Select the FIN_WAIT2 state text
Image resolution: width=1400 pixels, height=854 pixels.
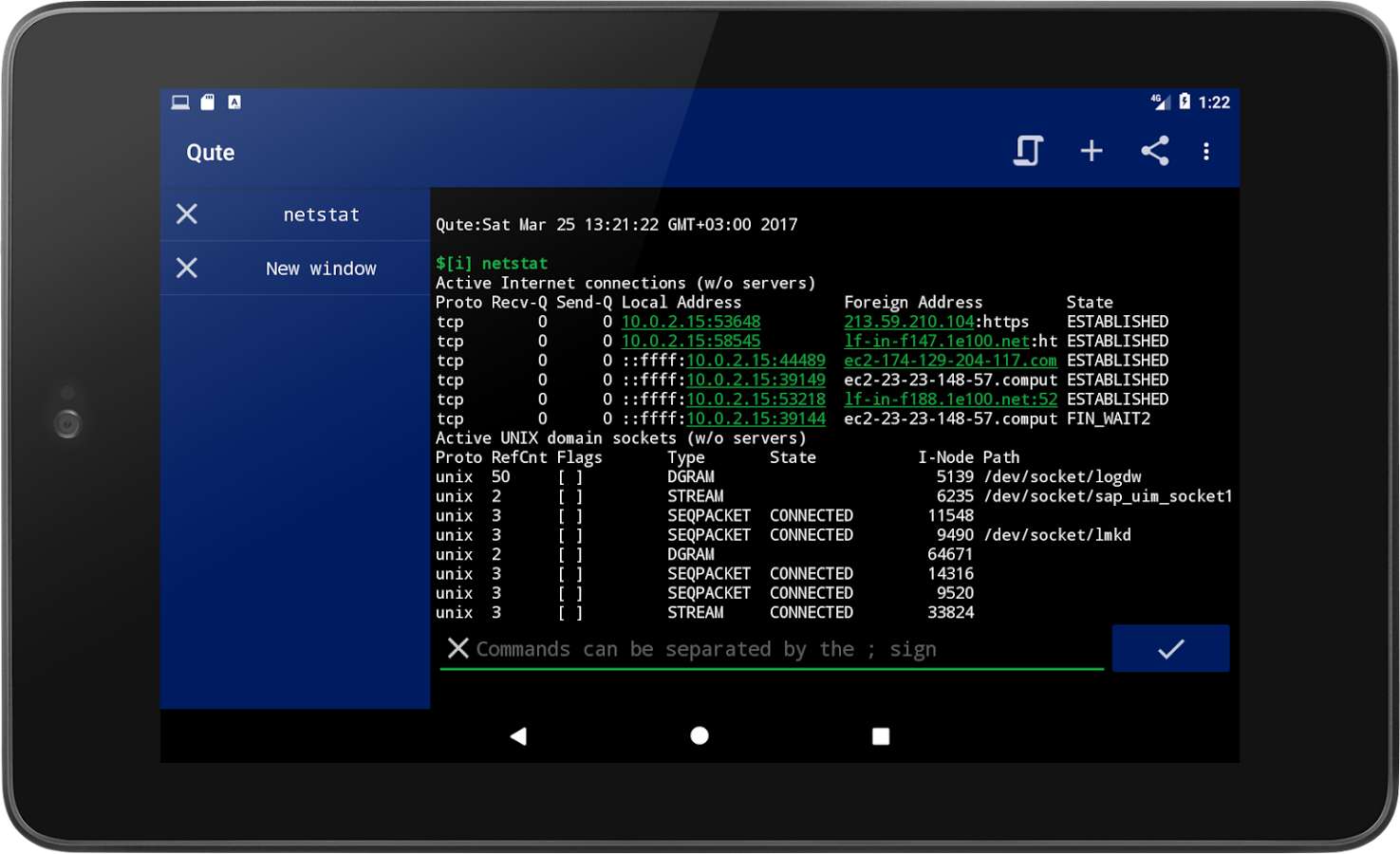click(x=1109, y=418)
